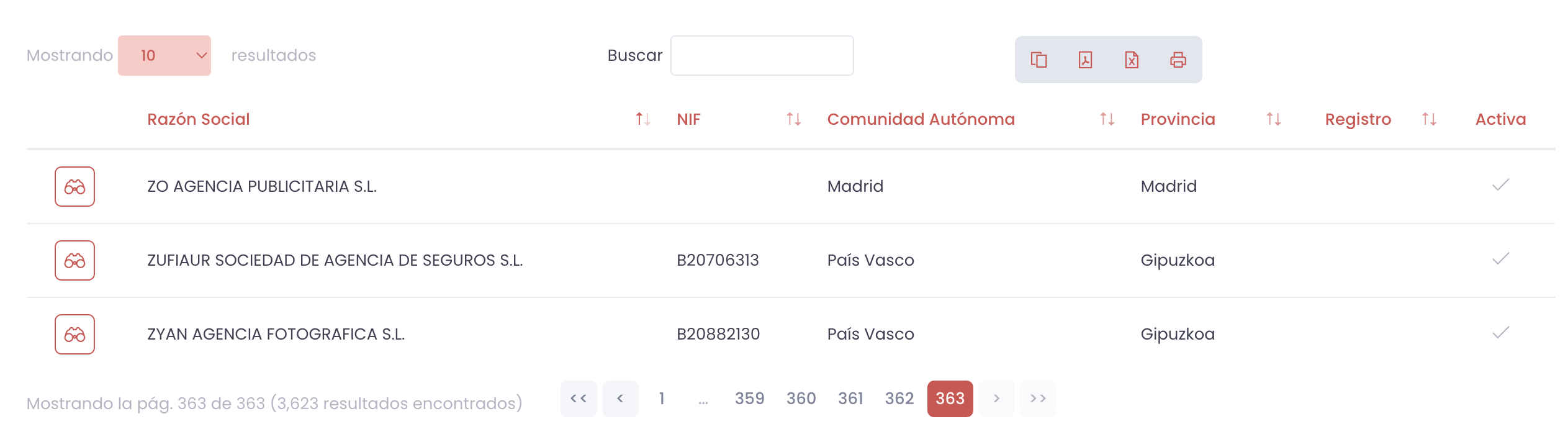View ZYAN AGENCIA FOTOGRAFICA S.L. details
The image size is (1568, 447).
[x=74, y=334]
